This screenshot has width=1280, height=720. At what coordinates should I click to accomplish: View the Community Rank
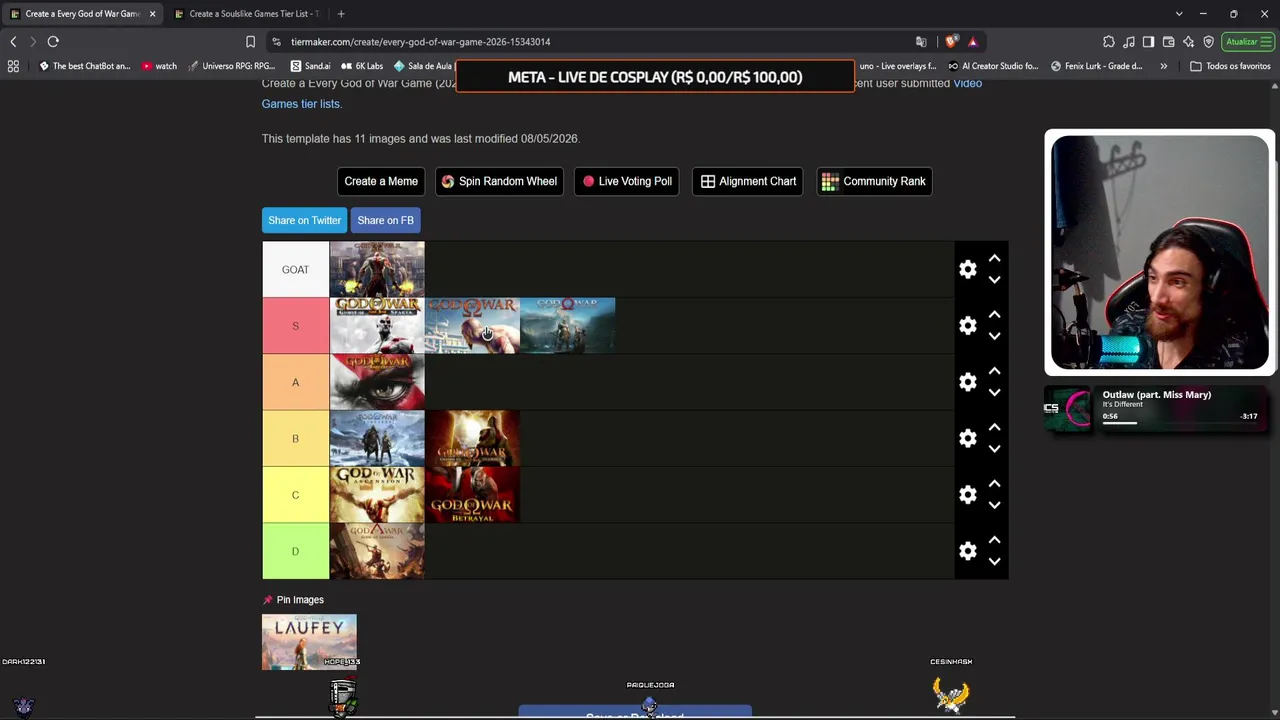tap(875, 181)
